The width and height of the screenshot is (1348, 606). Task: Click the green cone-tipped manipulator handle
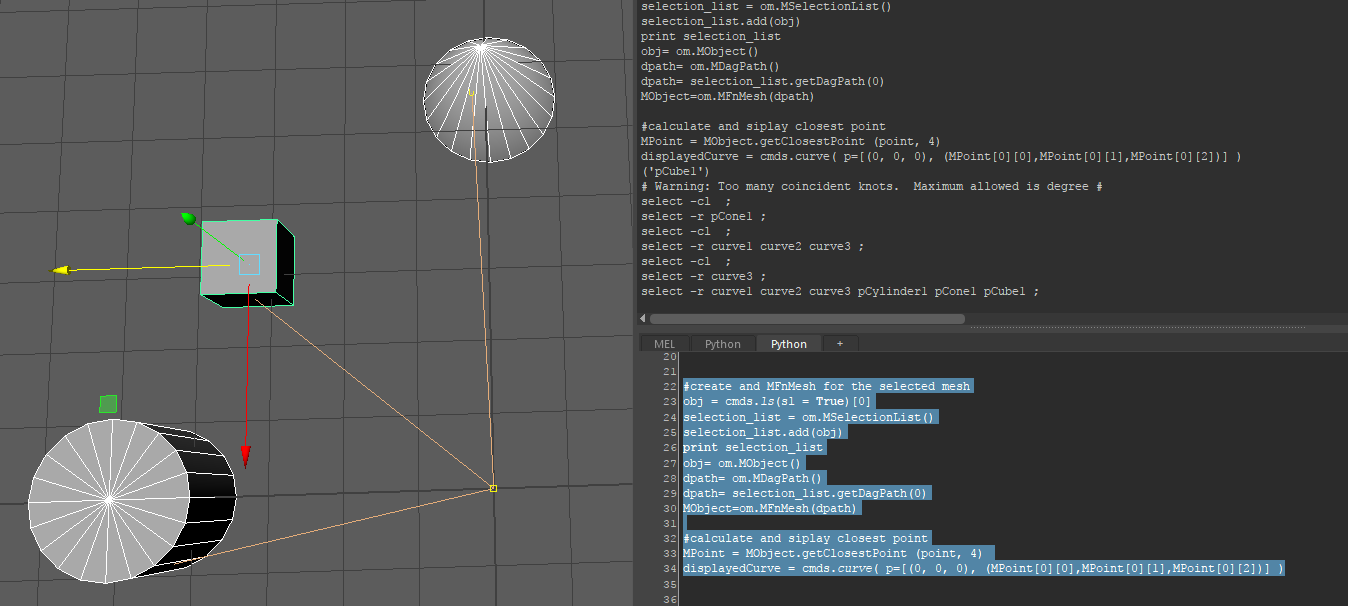[x=187, y=218]
